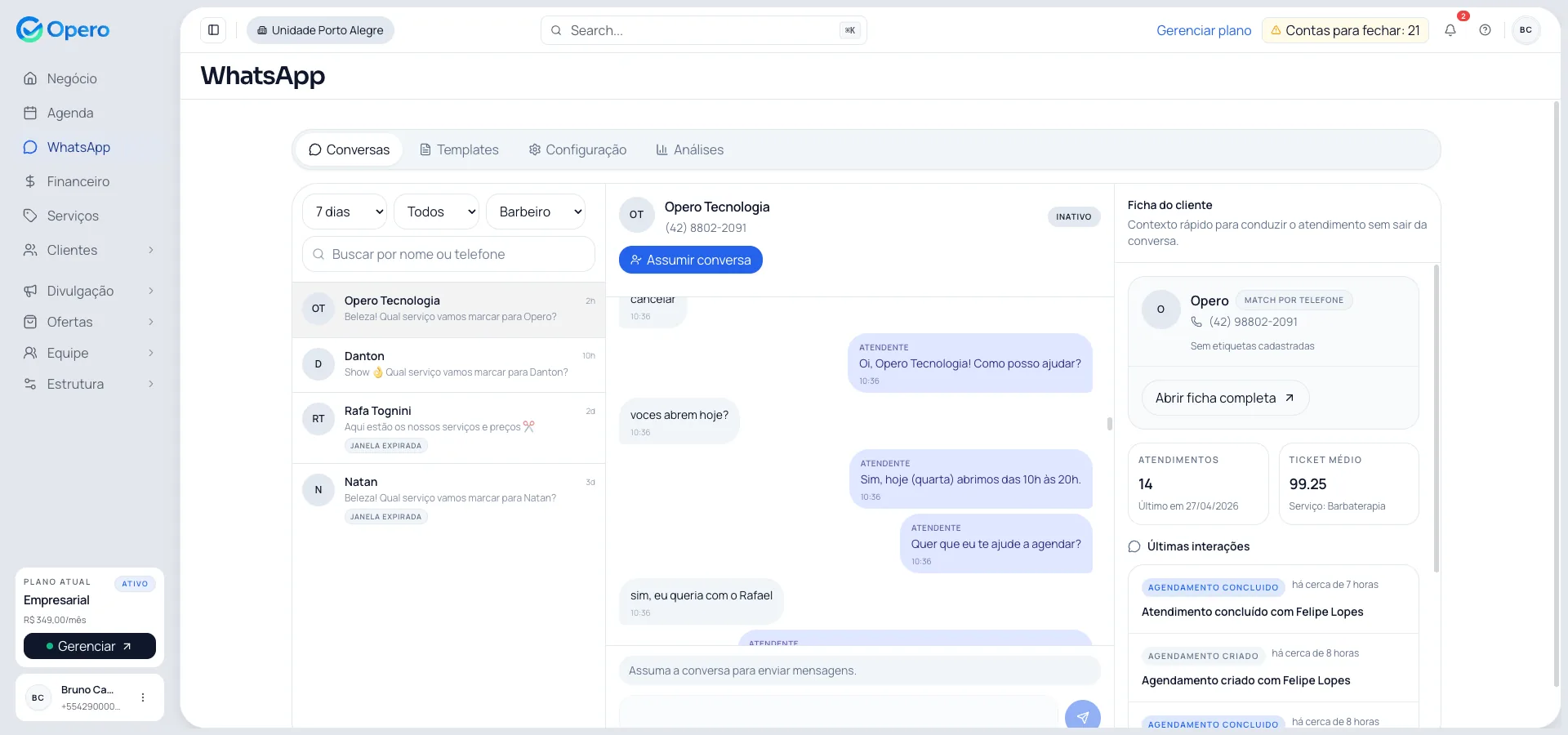Switch to the Conversas tab
The width and height of the screenshot is (1568, 735).
click(x=350, y=149)
